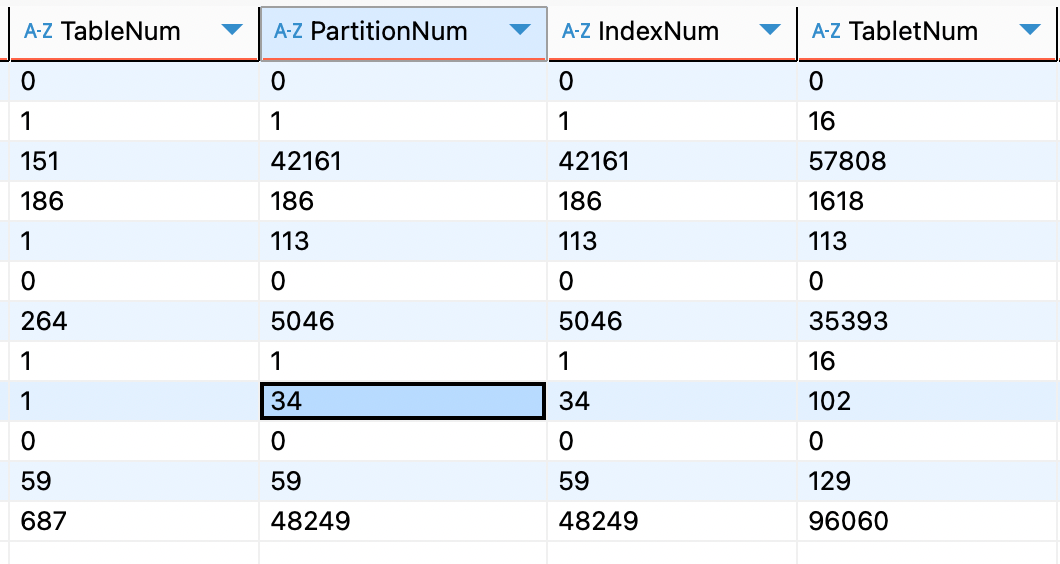
Task: Click the A-Z type icon beside TabletNum
Action: pos(826,31)
